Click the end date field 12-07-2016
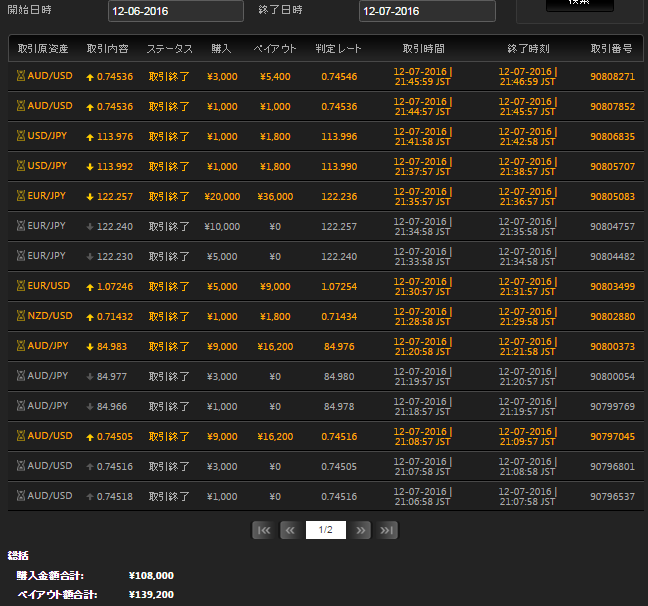The height and width of the screenshot is (606, 648). (x=427, y=11)
